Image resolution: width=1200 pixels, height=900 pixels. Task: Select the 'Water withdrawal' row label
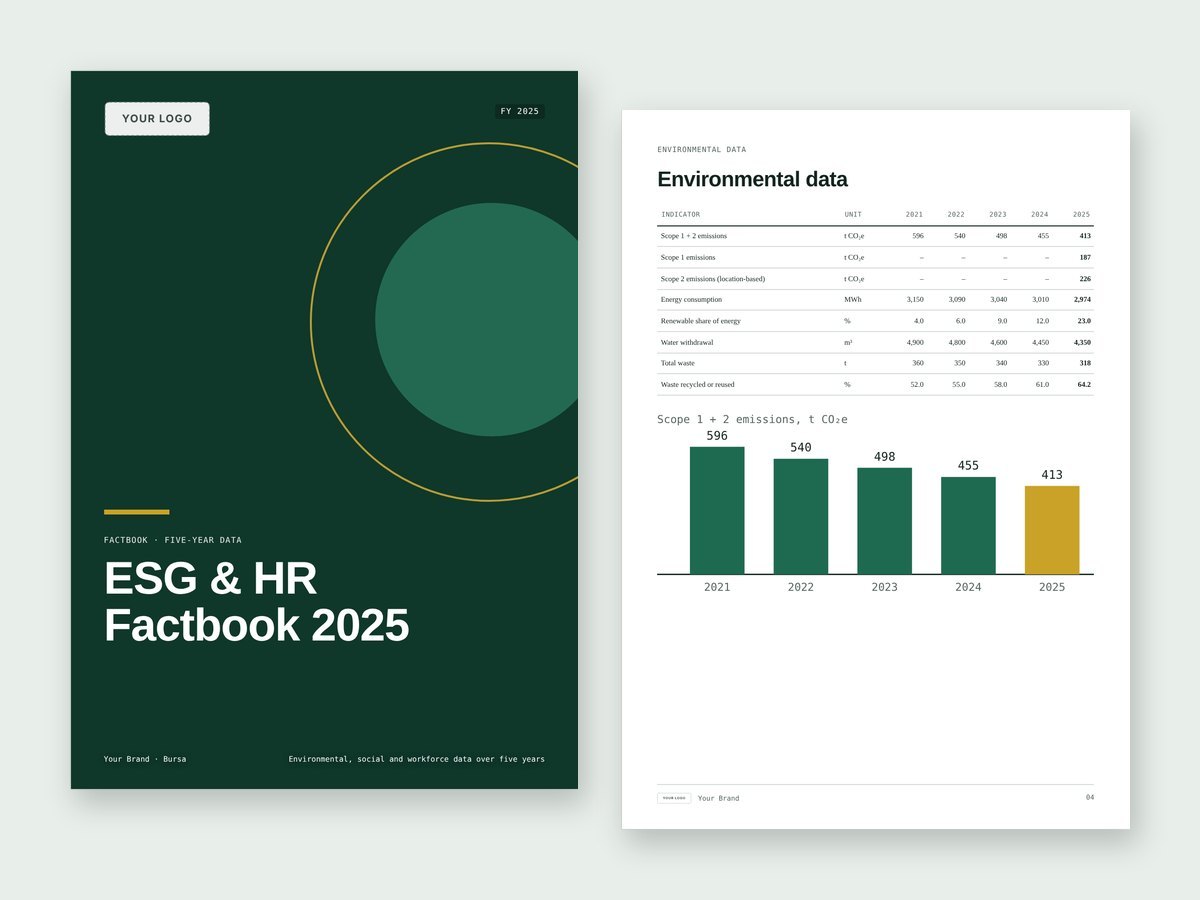tap(687, 342)
